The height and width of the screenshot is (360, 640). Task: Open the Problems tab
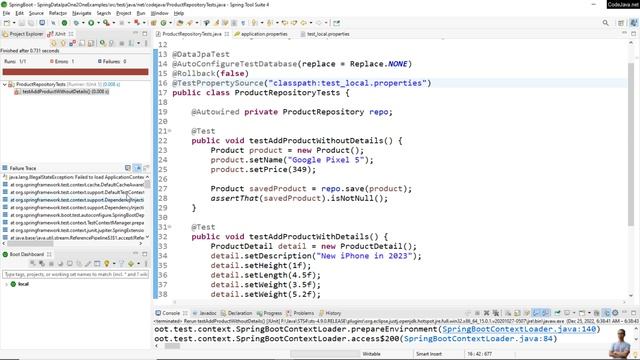[300, 313]
